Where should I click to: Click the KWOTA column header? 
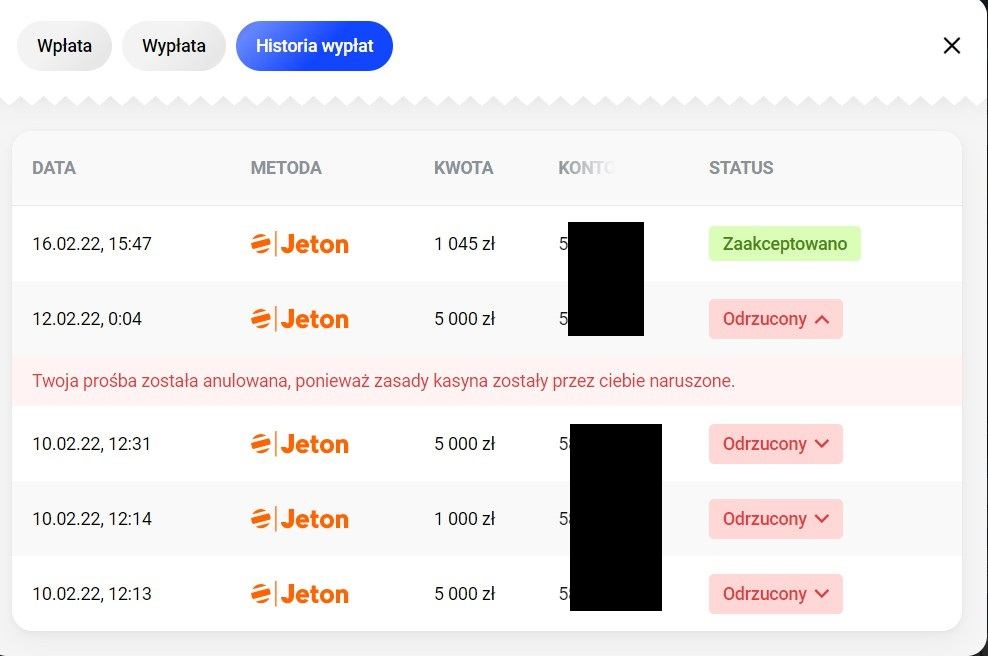tap(463, 168)
